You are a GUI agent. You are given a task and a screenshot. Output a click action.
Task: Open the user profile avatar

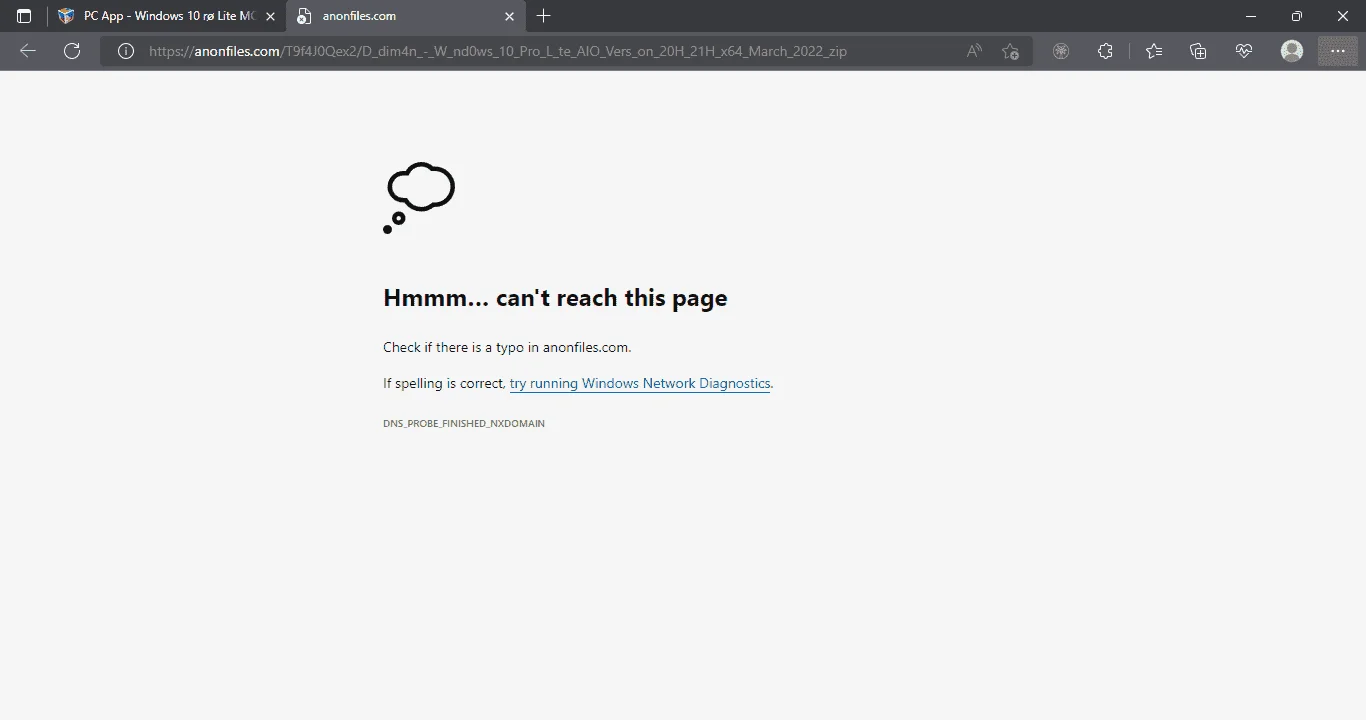click(1292, 51)
